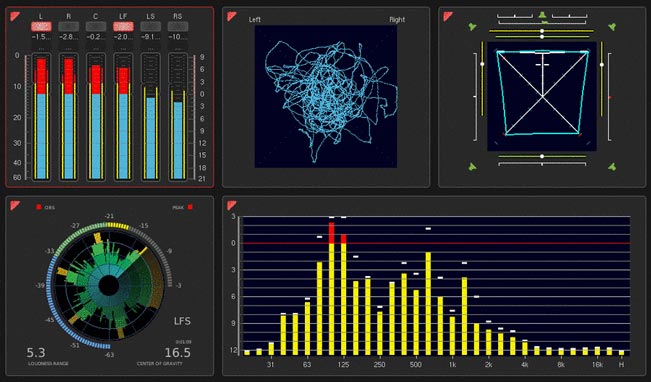Select the rear-left speaker icon in surround panel
651x382 pixels.
pos(472,167)
